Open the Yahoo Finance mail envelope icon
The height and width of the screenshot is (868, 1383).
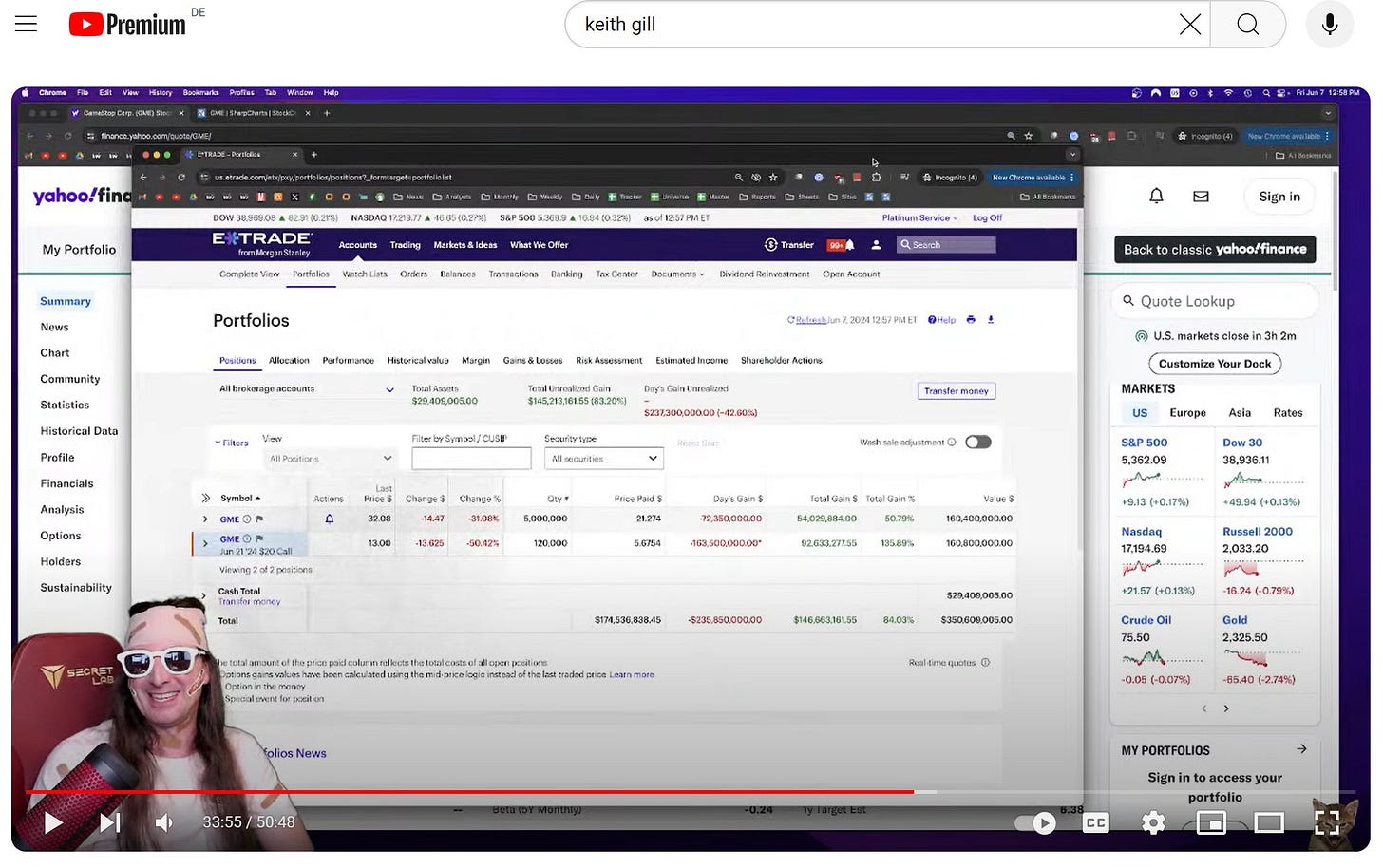click(1201, 197)
